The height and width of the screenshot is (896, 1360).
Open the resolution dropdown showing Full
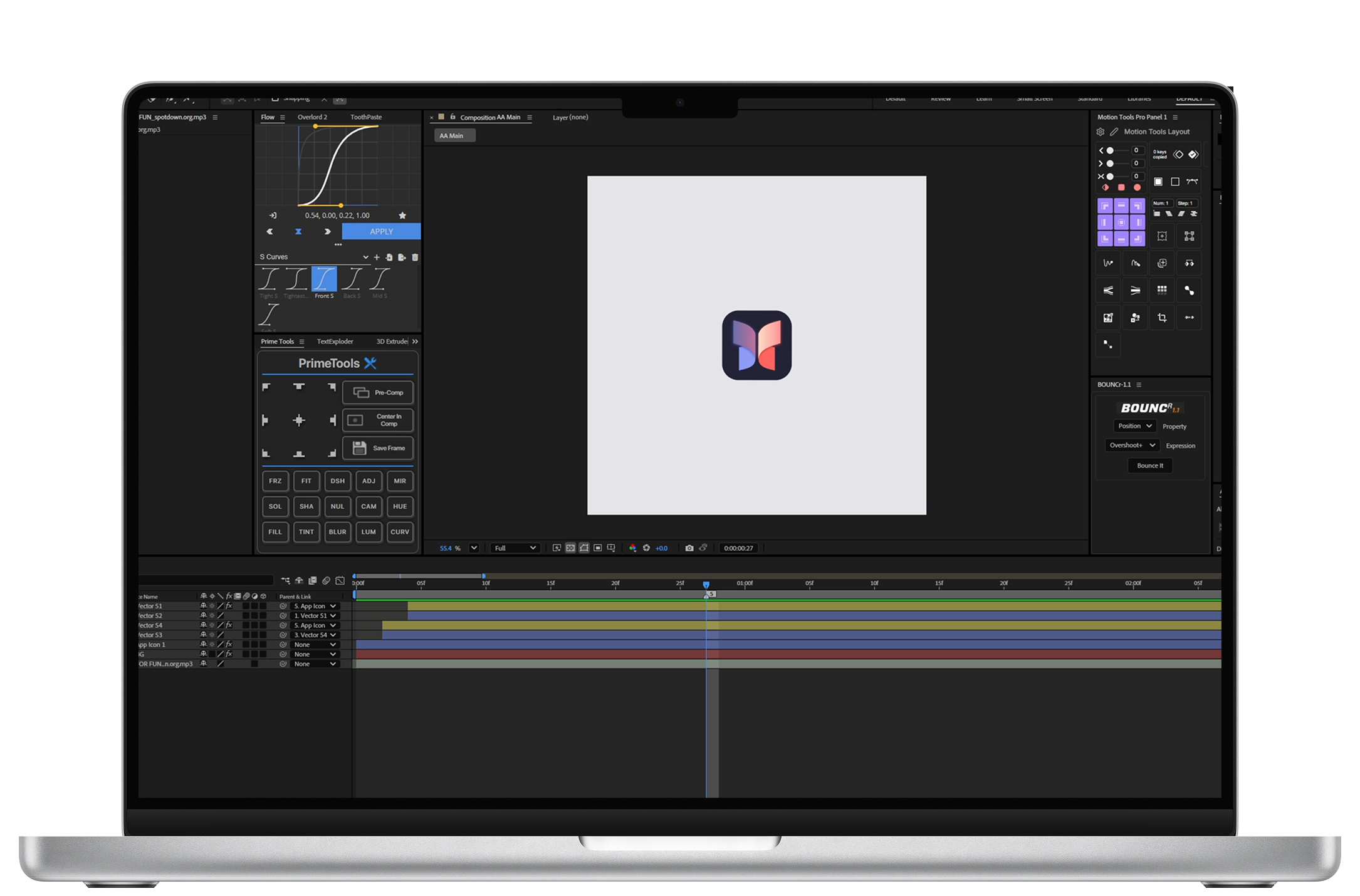tap(514, 548)
